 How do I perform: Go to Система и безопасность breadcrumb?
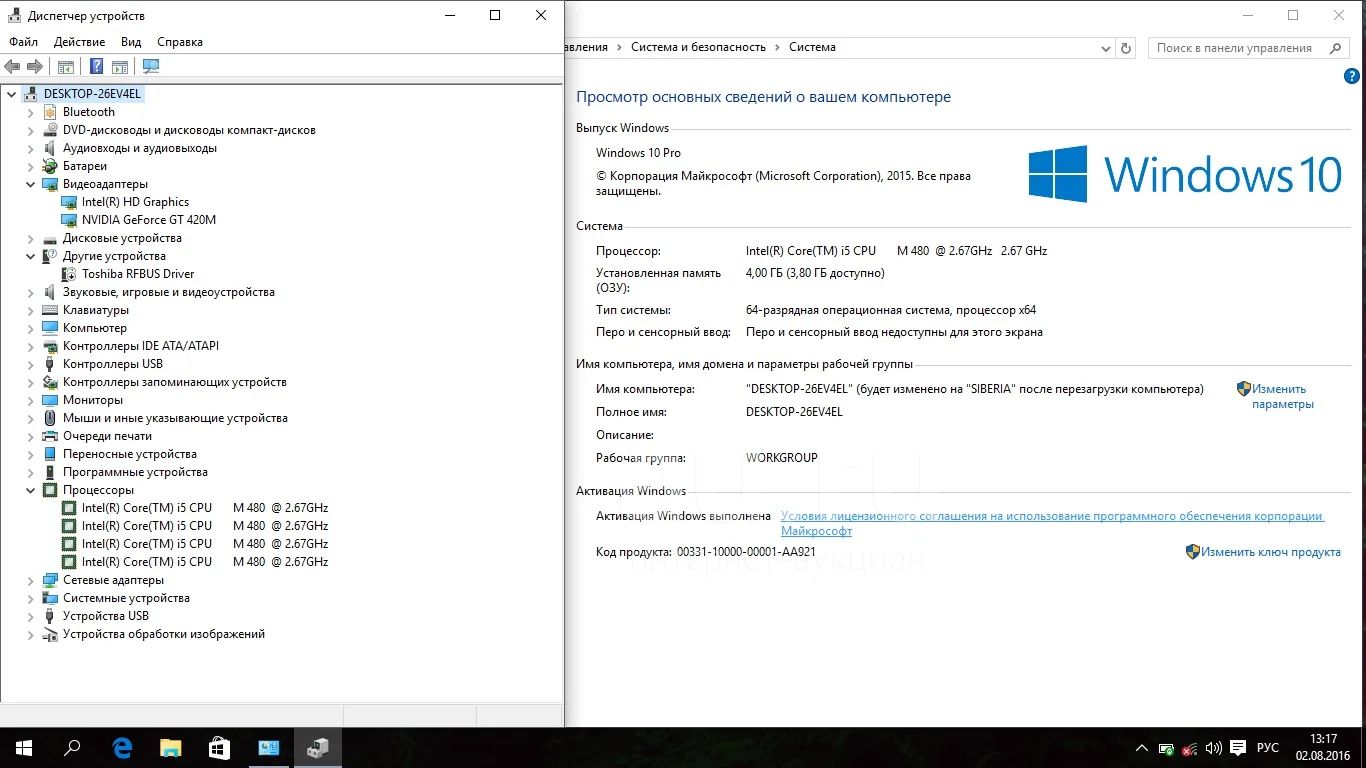[698, 47]
